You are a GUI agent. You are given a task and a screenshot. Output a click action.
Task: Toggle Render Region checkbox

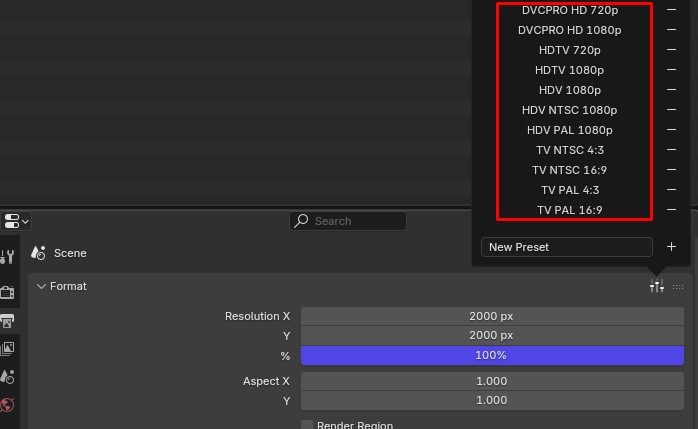point(307,425)
